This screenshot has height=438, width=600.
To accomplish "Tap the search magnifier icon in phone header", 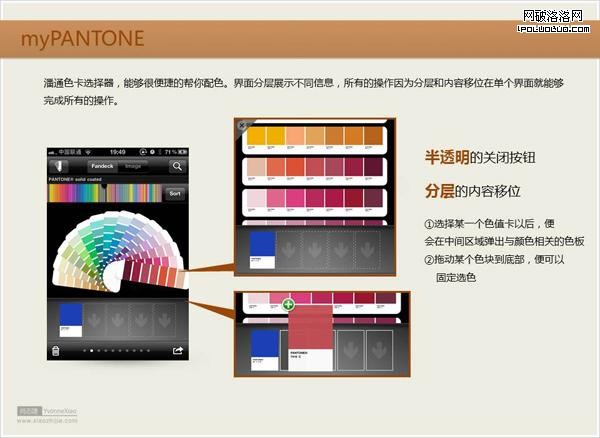I will pyautogui.click(x=177, y=166).
